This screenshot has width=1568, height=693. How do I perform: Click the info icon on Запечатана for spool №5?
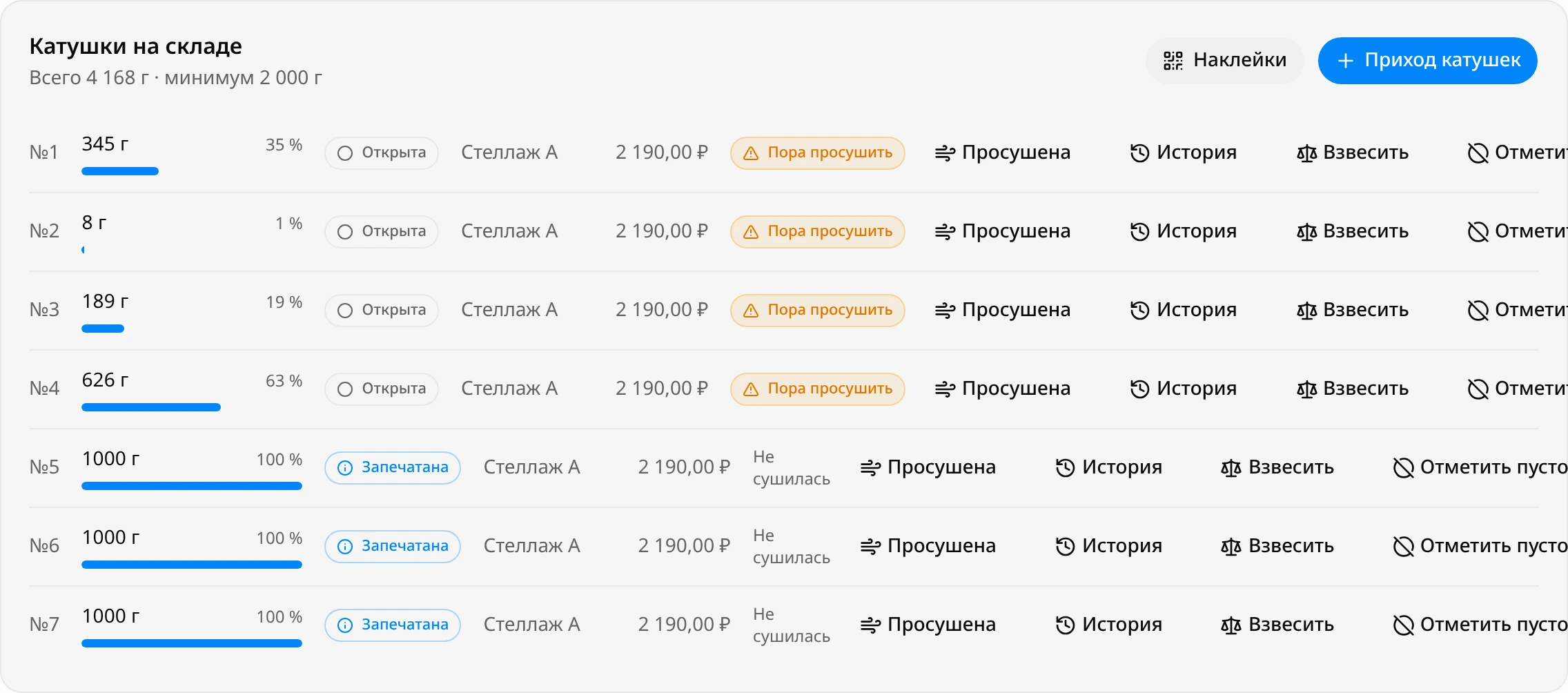[x=345, y=468]
